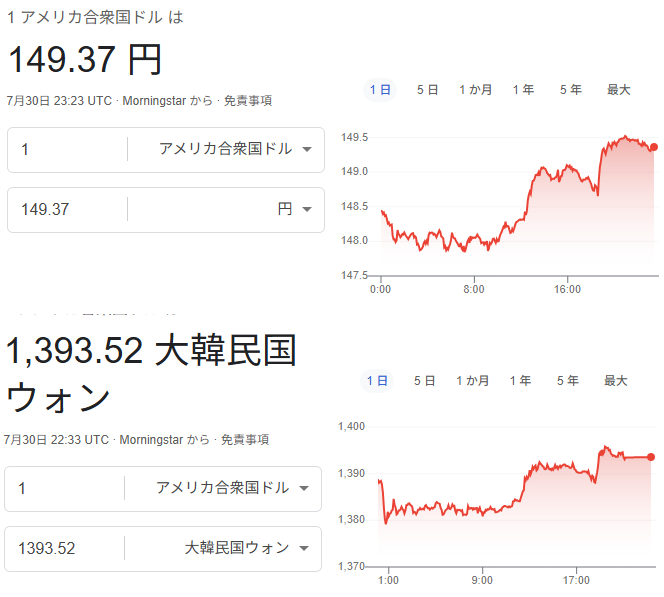Show the 1か月 range on the won chart
This screenshot has height=597, width=664.
pyautogui.click(x=473, y=381)
